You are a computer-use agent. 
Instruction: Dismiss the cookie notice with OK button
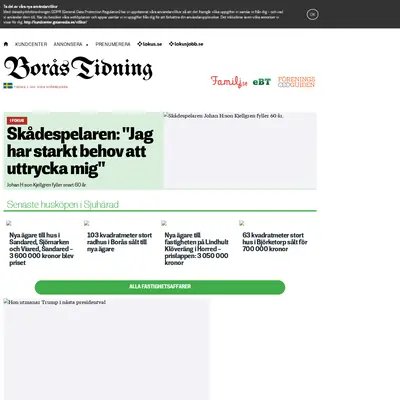[312, 14]
